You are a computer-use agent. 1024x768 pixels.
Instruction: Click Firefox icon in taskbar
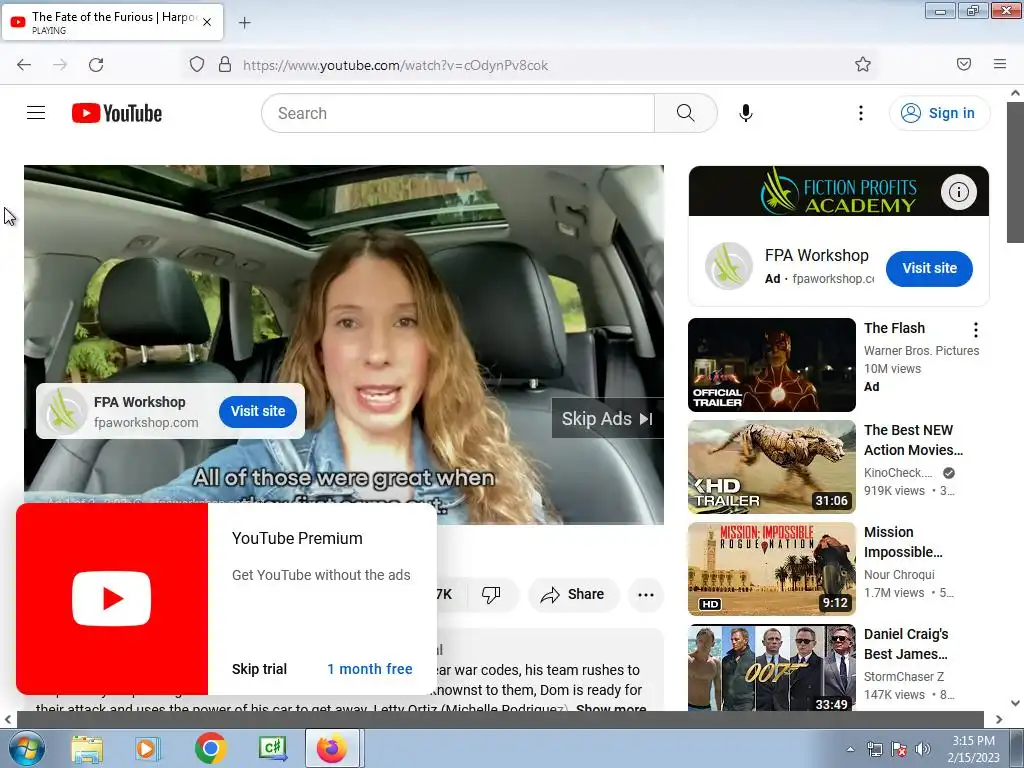point(332,748)
